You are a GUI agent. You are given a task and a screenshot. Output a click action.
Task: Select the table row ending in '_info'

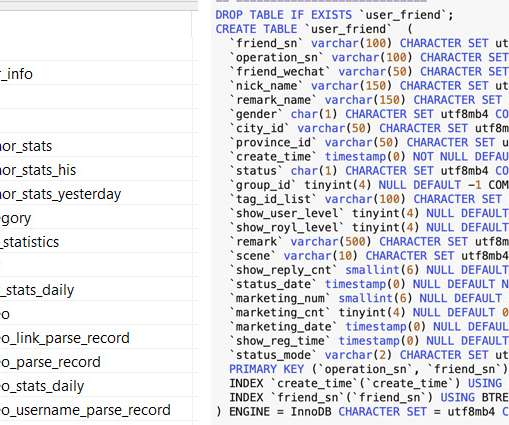tap(96, 74)
